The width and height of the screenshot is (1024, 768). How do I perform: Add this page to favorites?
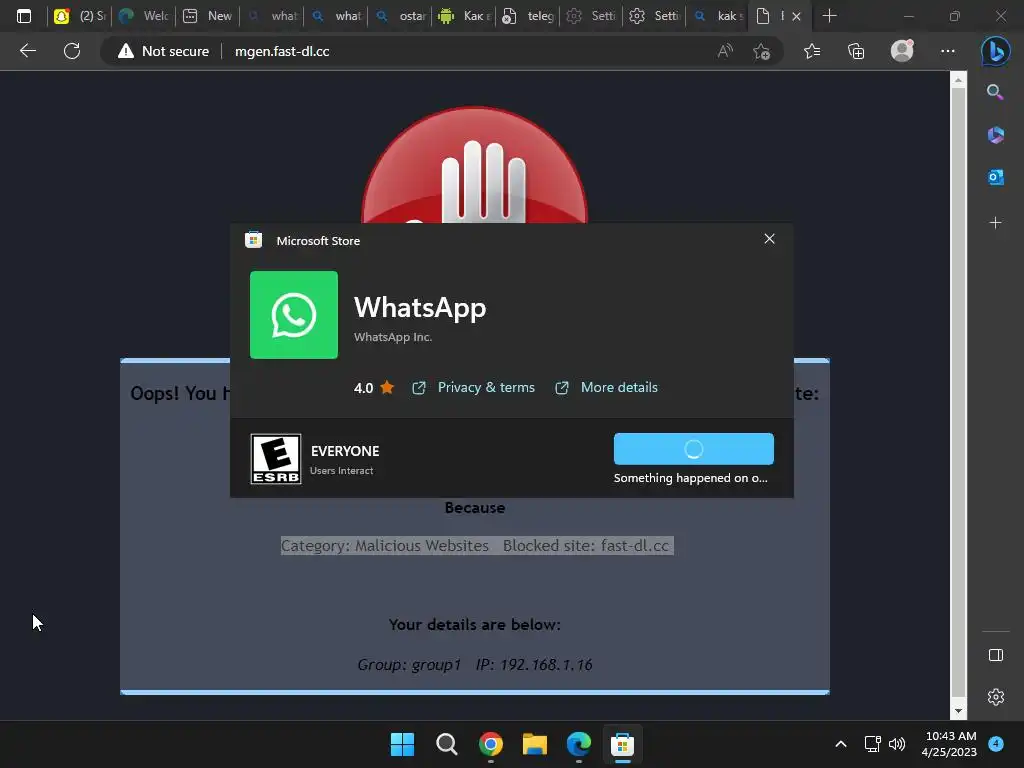(x=761, y=51)
